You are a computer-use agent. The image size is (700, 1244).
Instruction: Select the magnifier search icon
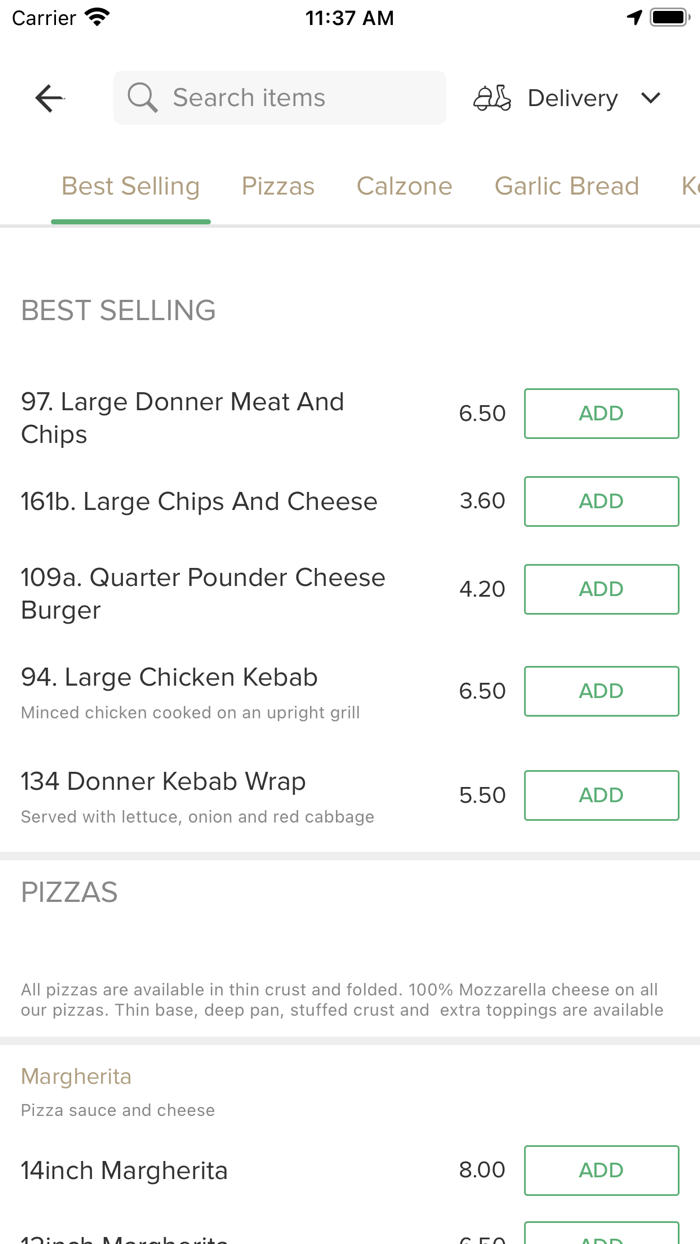pyautogui.click(x=141, y=97)
